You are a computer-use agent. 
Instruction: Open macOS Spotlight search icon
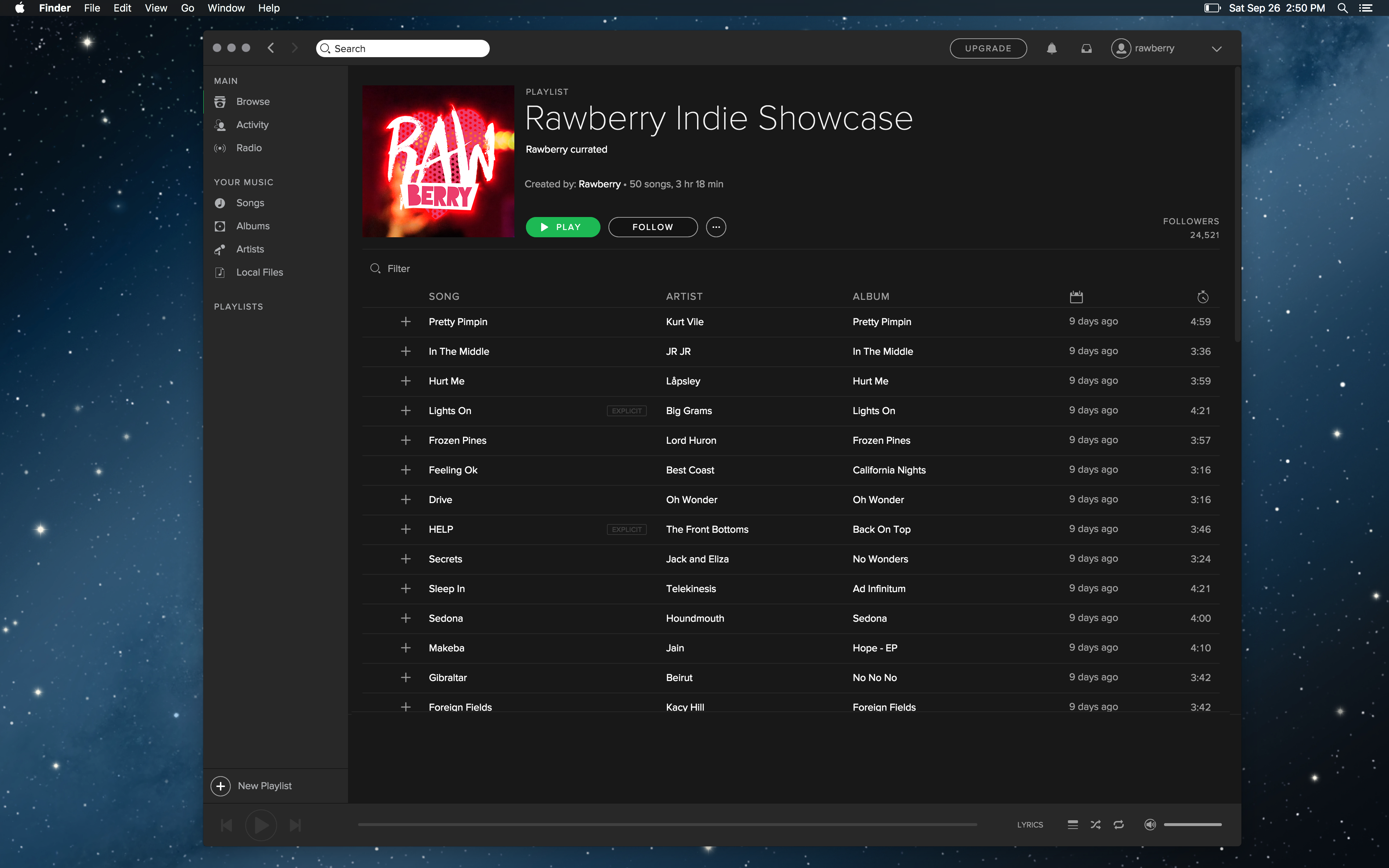click(1342, 8)
